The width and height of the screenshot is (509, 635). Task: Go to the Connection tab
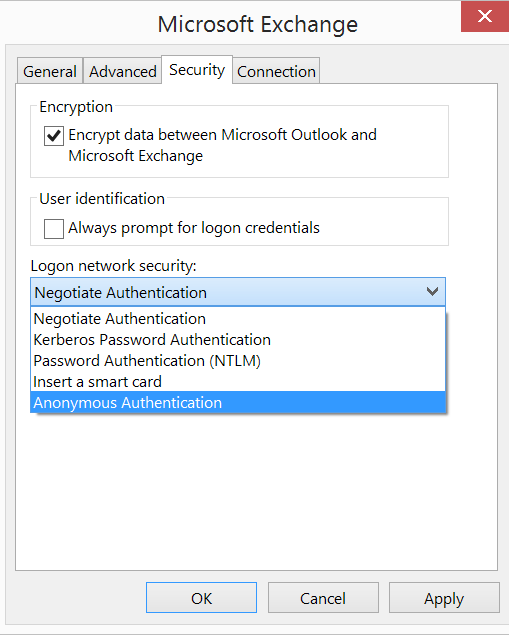pyautogui.click(x=276, y=71)
